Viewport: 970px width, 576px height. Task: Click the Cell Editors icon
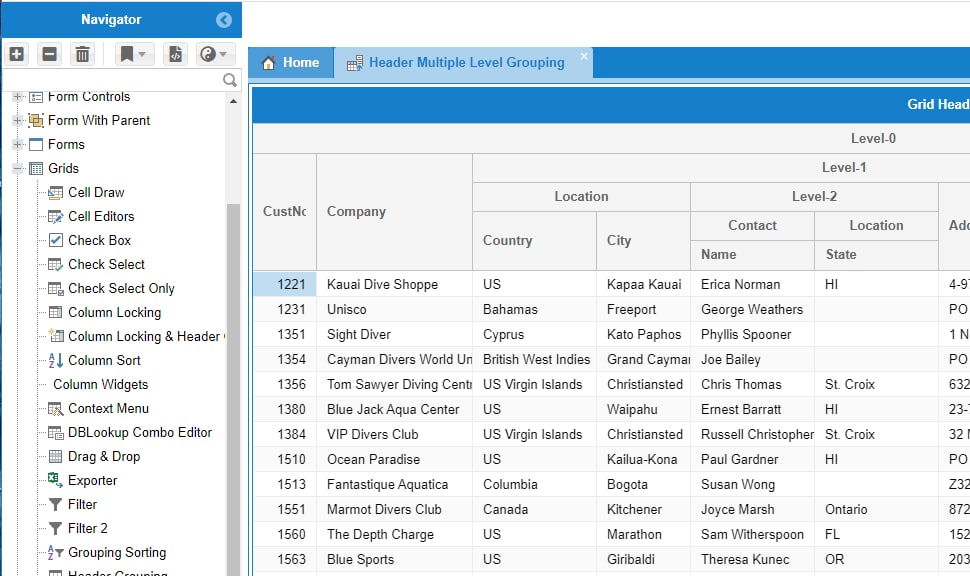pos(56,217)
